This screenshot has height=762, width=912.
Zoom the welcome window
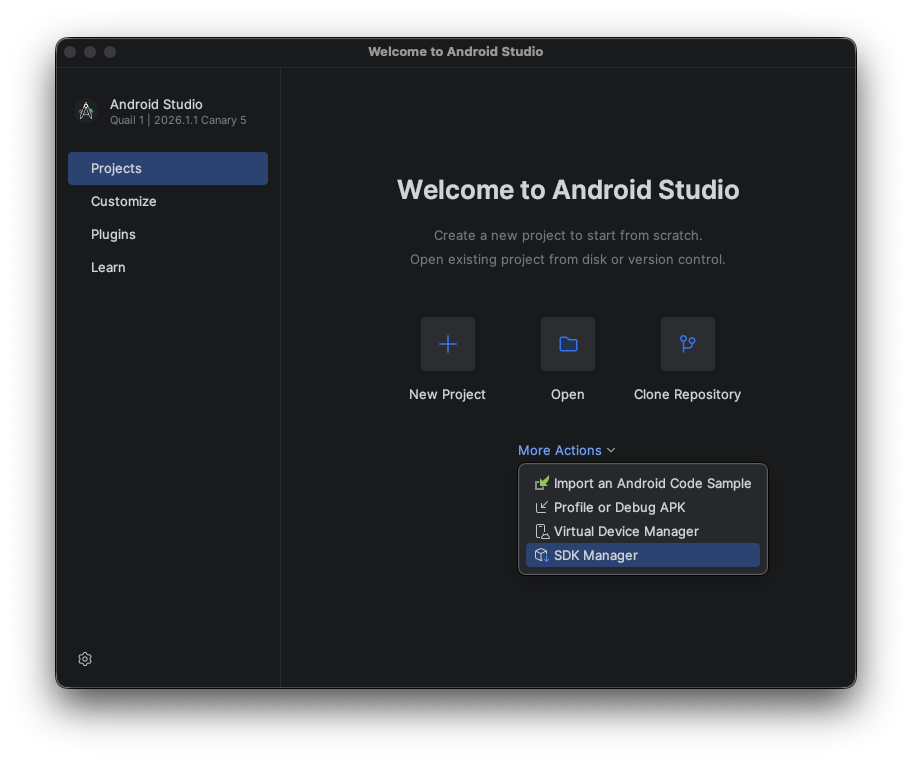click(x=110, y=52)
